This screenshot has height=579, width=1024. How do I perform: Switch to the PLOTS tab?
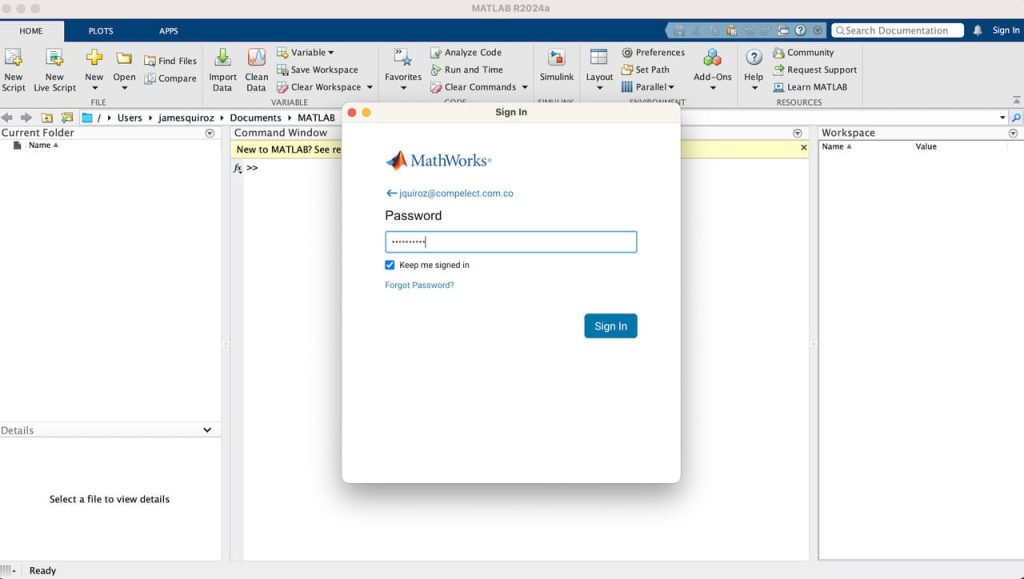(x=101, y=31)
